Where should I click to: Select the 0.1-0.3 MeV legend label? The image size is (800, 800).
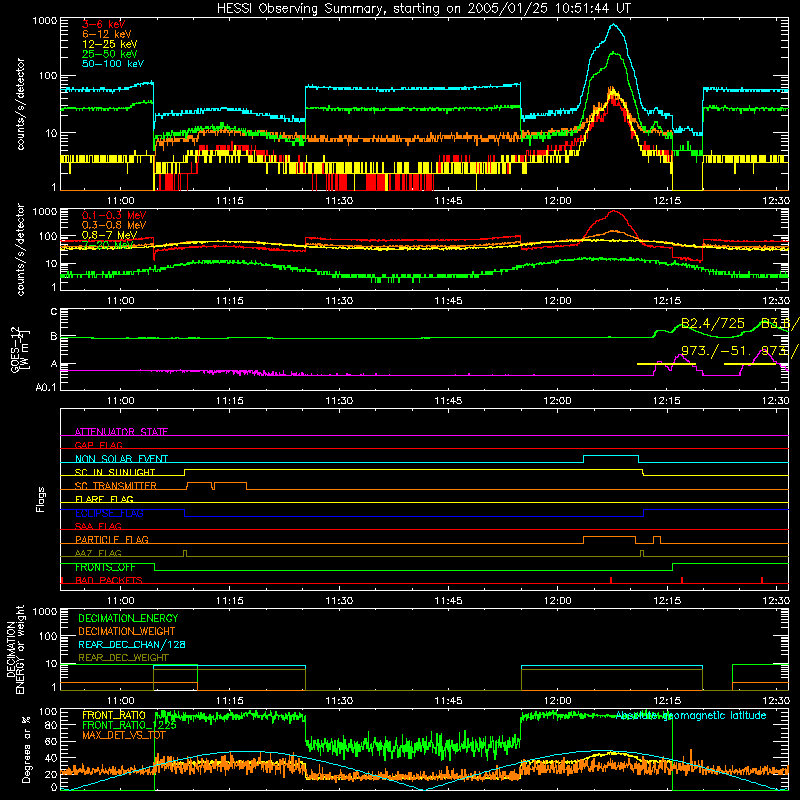(114, 215)
